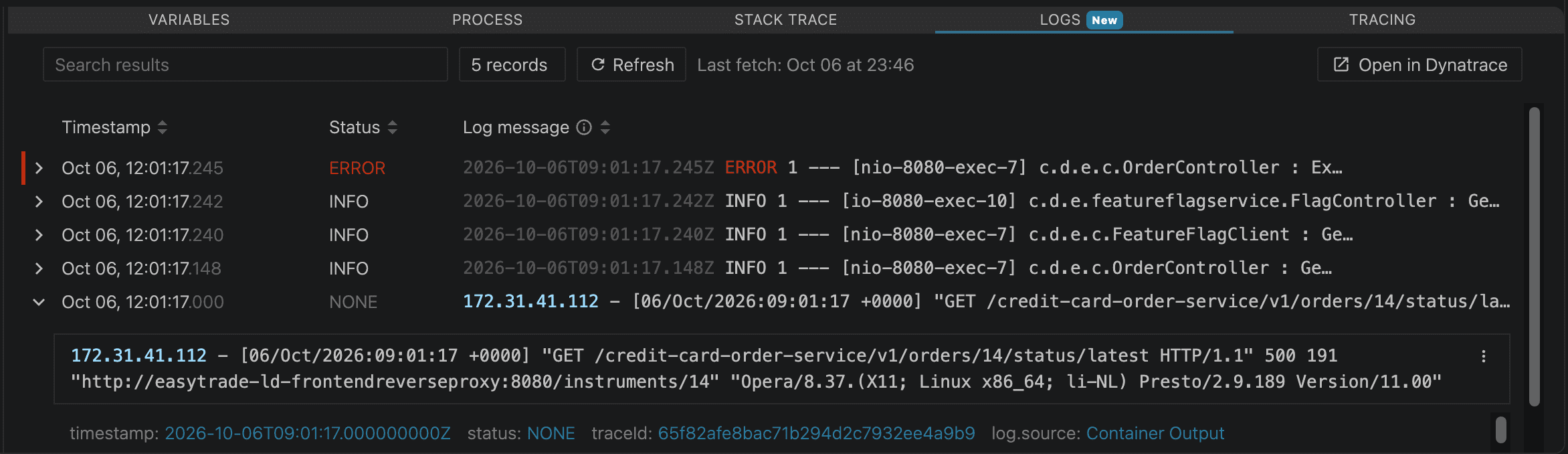This screenshot has width=1568, height=454.
Task: Switch to the TRACING tab
Action: 1382,20
